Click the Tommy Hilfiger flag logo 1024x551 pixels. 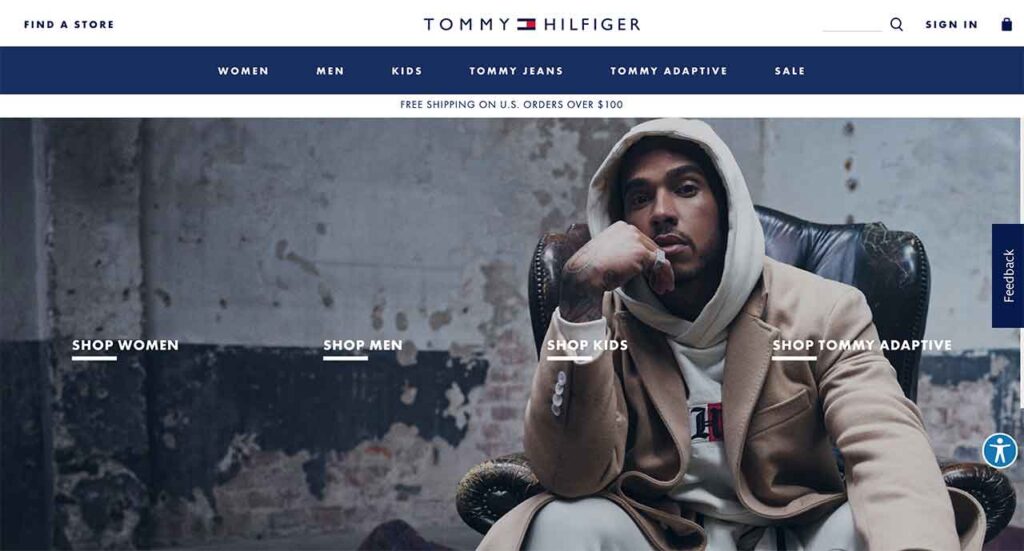[526, 24]
